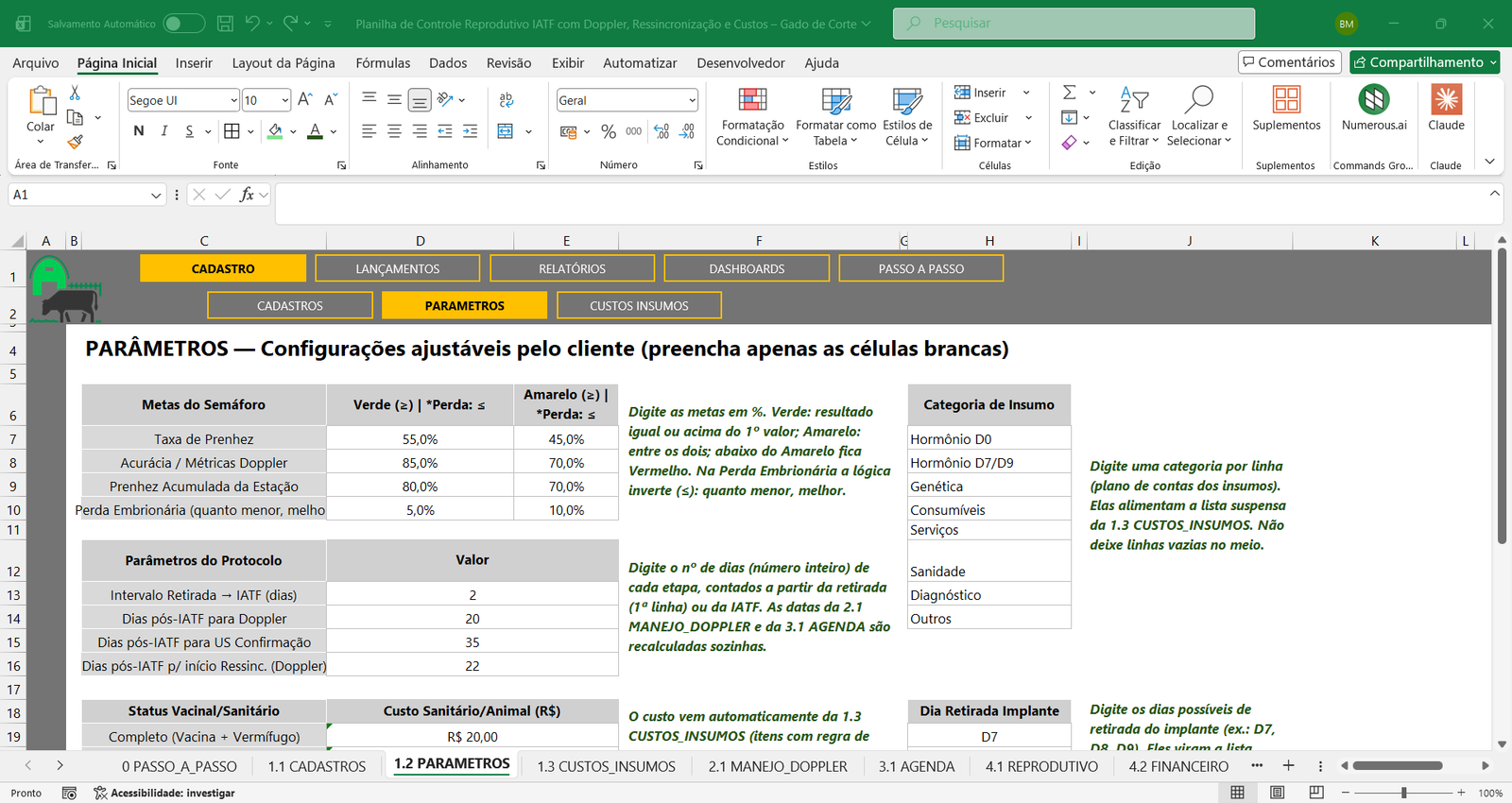This screenshot has height=803, width=1512.
Task: Click the Copy icon in clipboard group
Action: (75, 117)
